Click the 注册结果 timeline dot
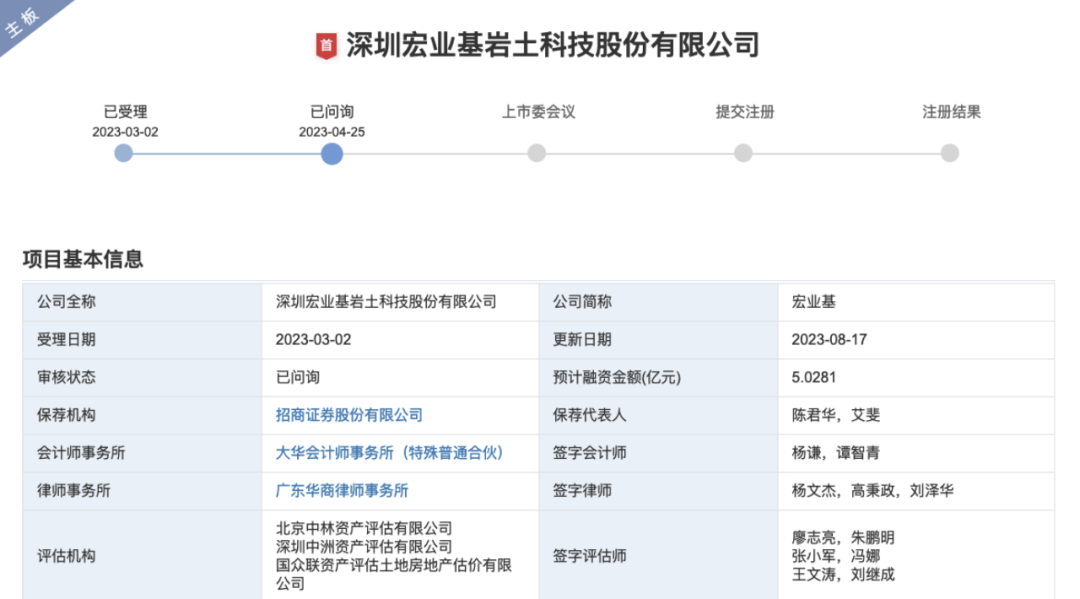Image resolution: width=1080 pixels, height=599 pixels. (x=950, y=153)
